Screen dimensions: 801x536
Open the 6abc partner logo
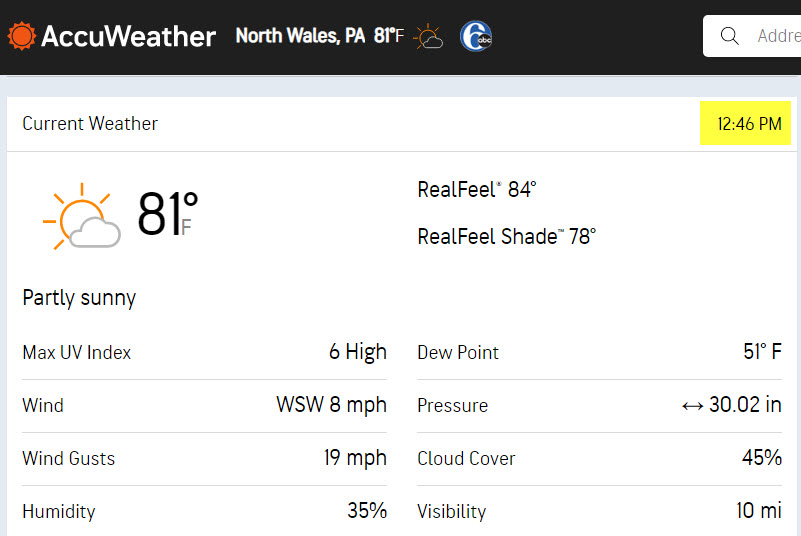point(476,36)
